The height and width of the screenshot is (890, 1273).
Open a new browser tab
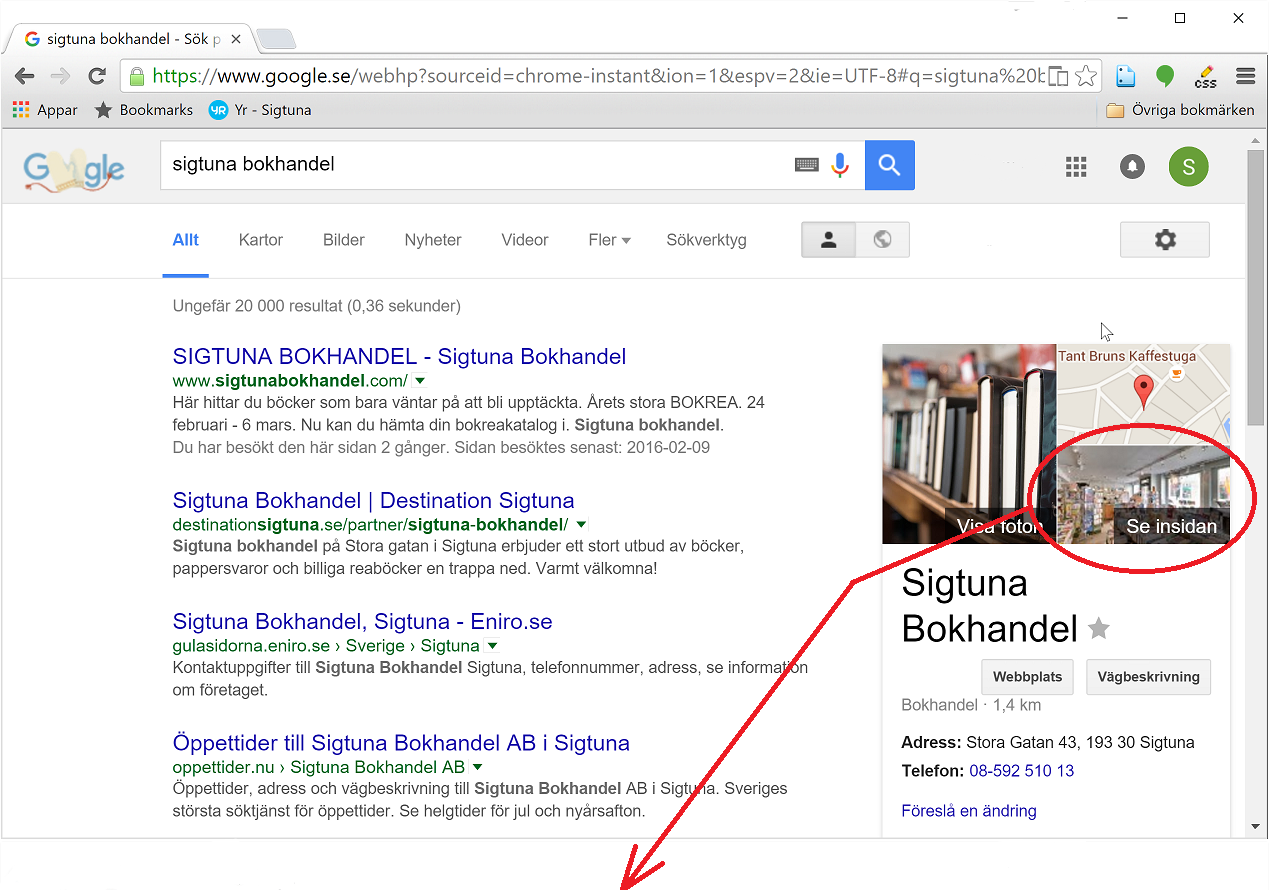(275, 40)
